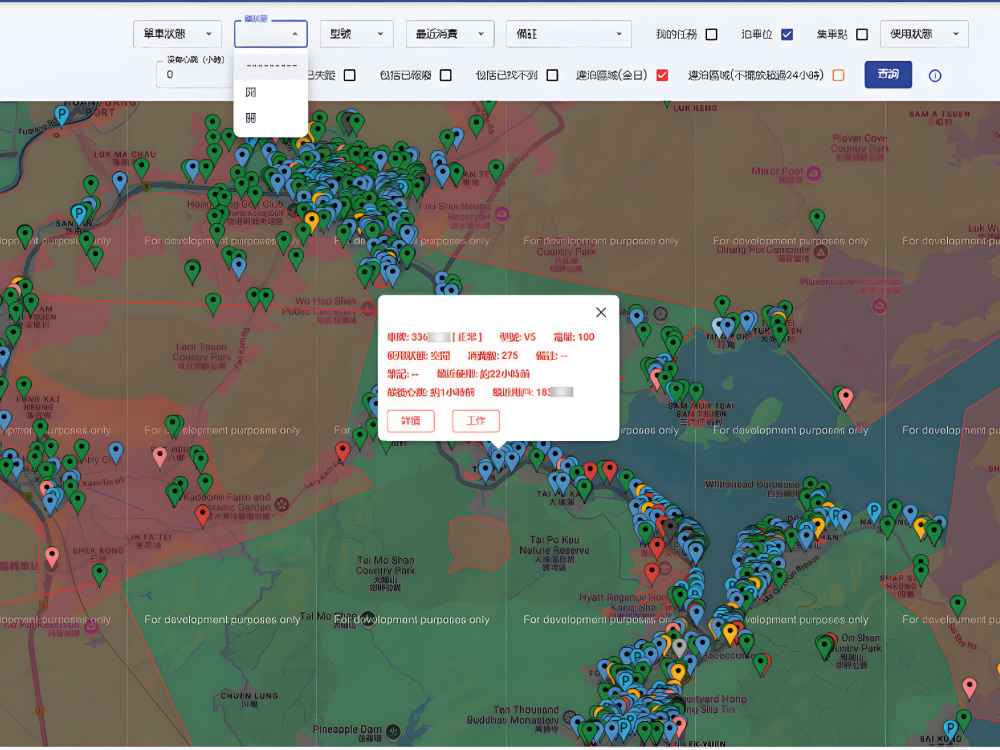Choose the dashed blank option in dropdown list
Viewport: 1000px width, 750px height.
(270, 66)
